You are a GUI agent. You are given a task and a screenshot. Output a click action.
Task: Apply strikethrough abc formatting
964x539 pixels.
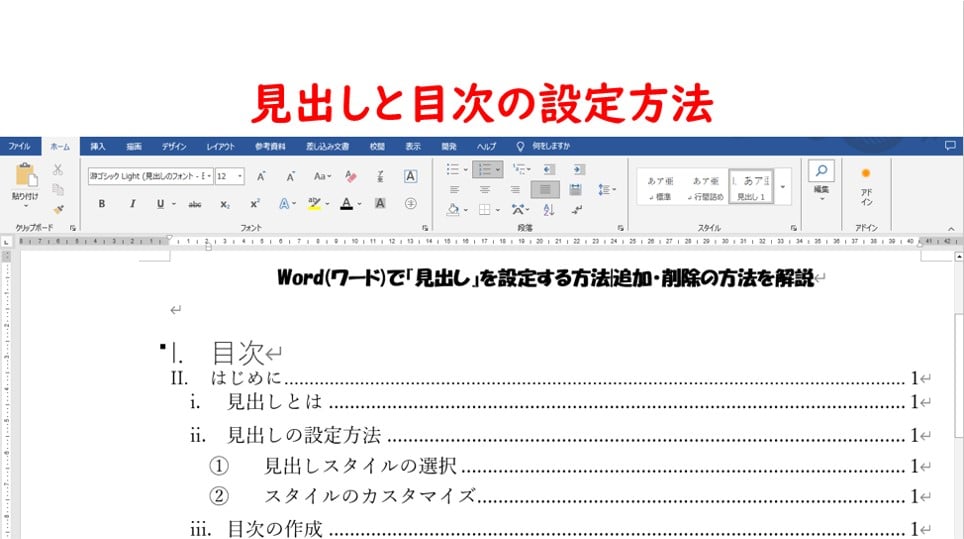coord(195,204)
